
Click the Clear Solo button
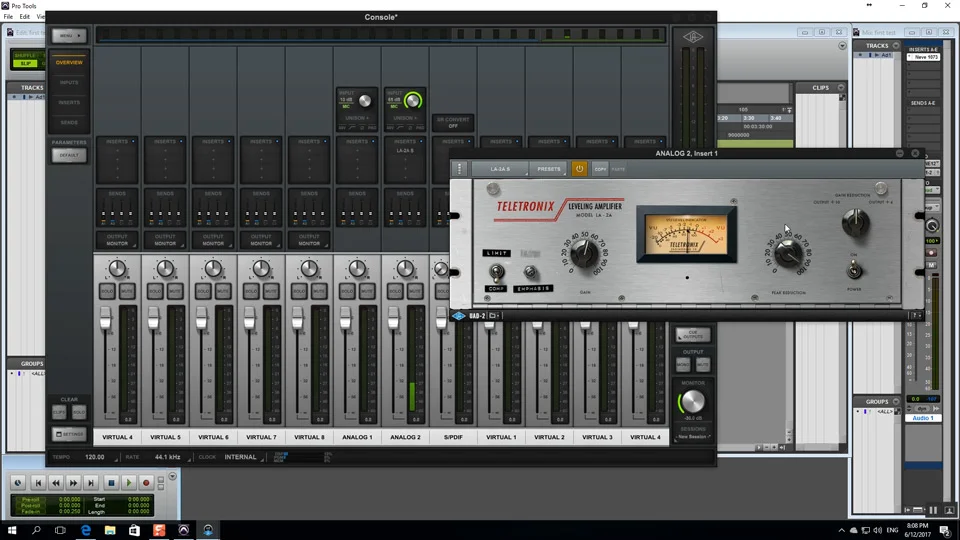pyautogui.click(x=79, y=412)
